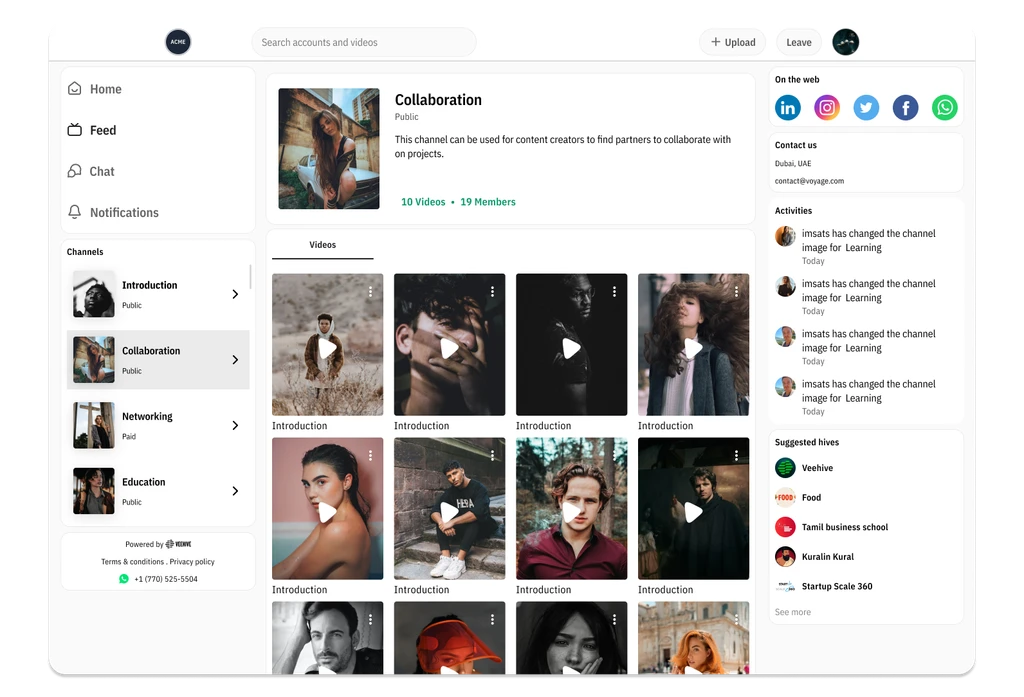Open the channel's LinkedIn page
1024x697 pixels.
point(787,107)
